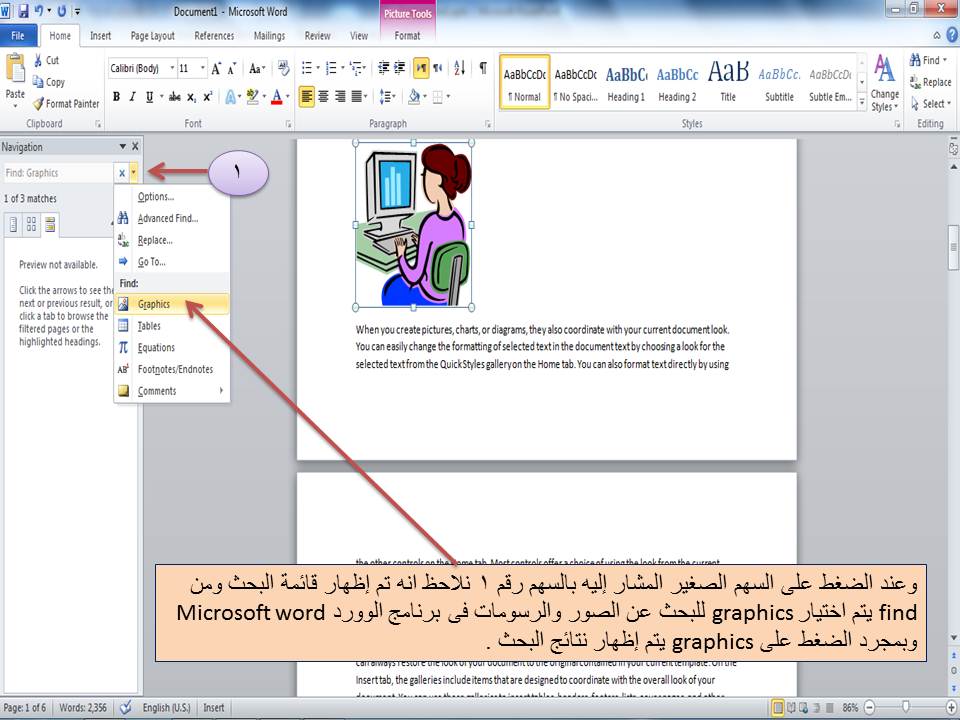The image size is (960, 720).
Task: Sort the text with the A-Z icon
Action: 460,68
